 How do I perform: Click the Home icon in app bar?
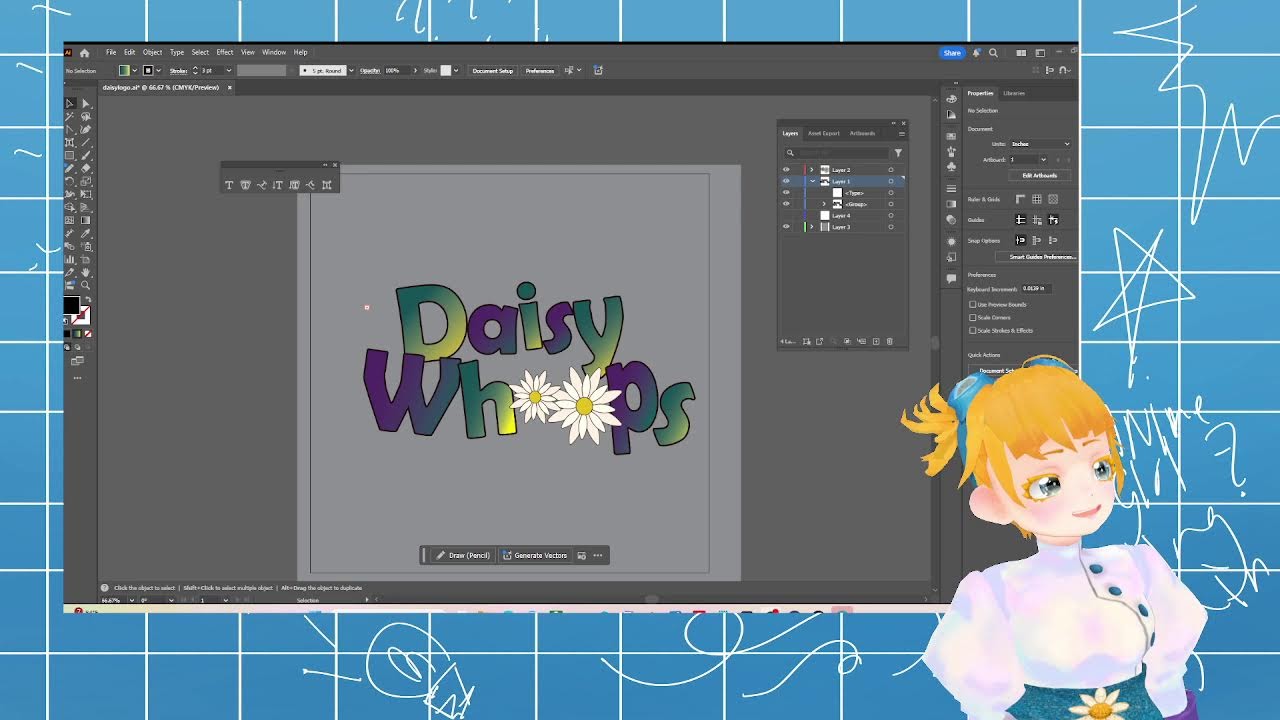[x=84, y=53]
